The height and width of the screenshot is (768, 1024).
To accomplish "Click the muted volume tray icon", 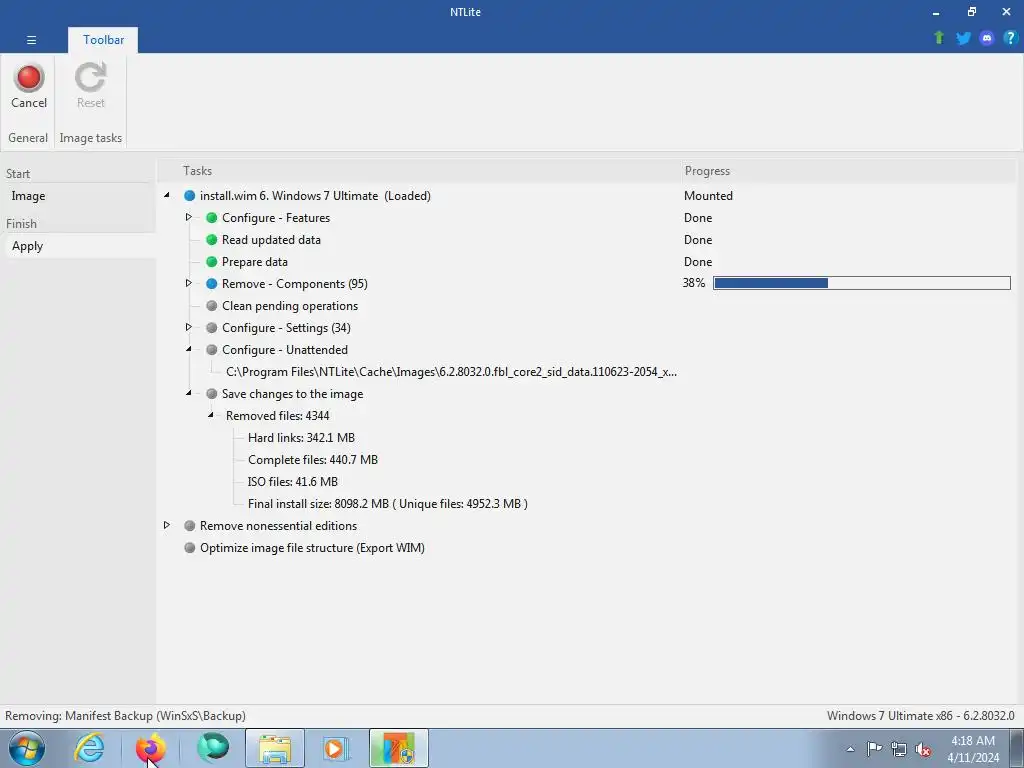I will click(x=923, y=749).
